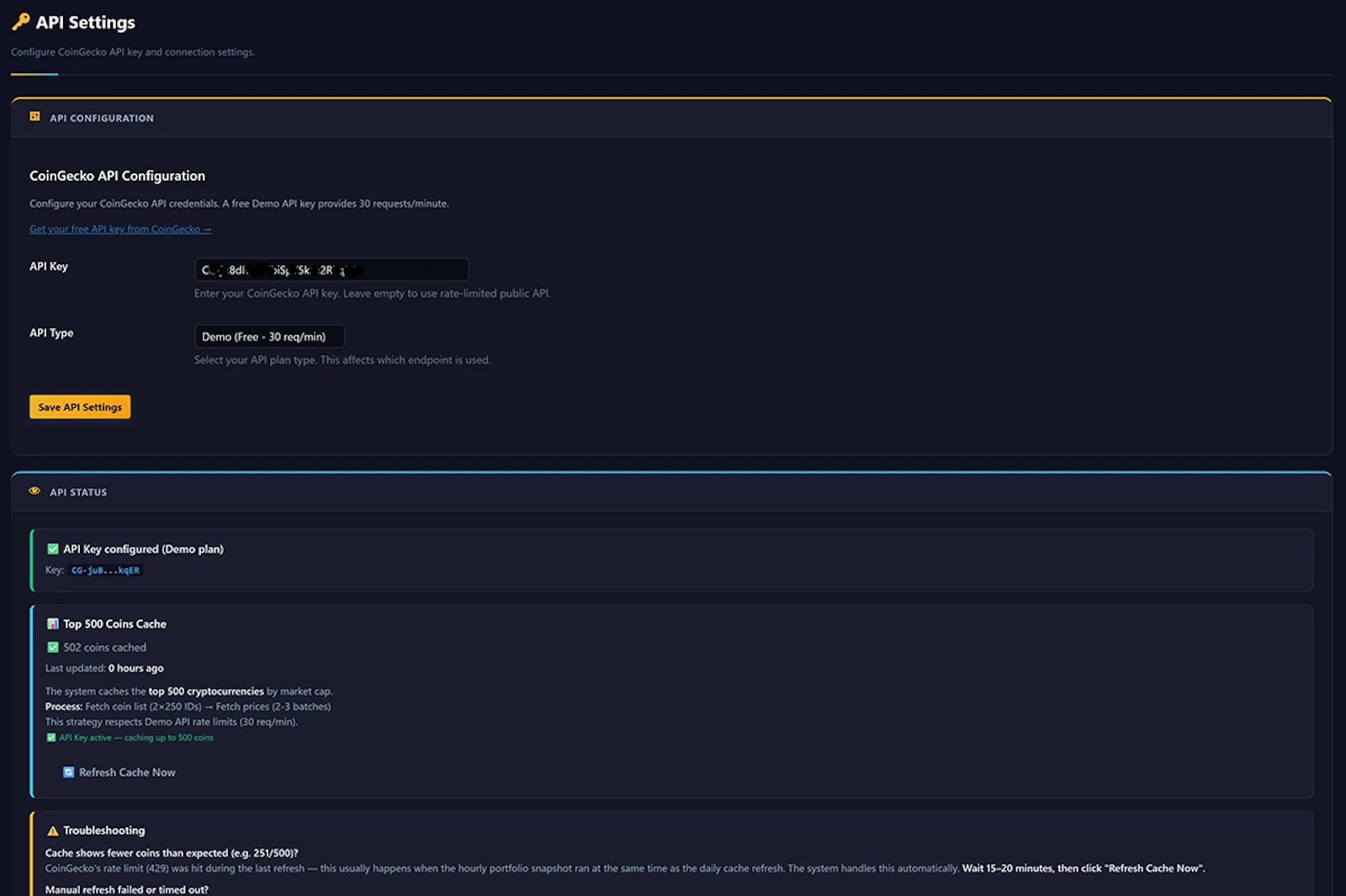1346x896 pixels.
Task: Click the API Type field label
Action: pos(51,333)
